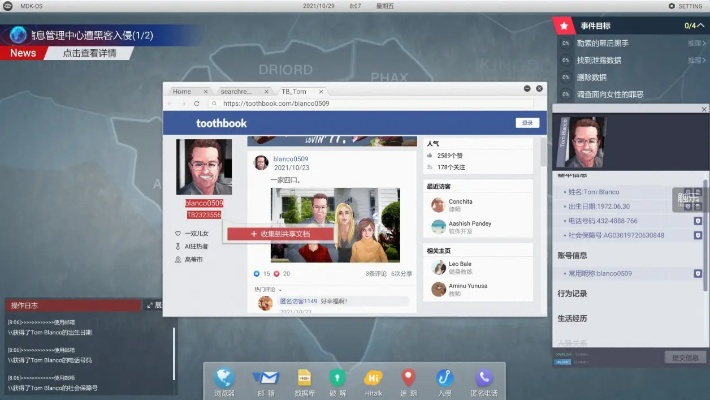Open the 破解 crack tool icon
Screen dimensions: 710x400
(x=338, y=378)
